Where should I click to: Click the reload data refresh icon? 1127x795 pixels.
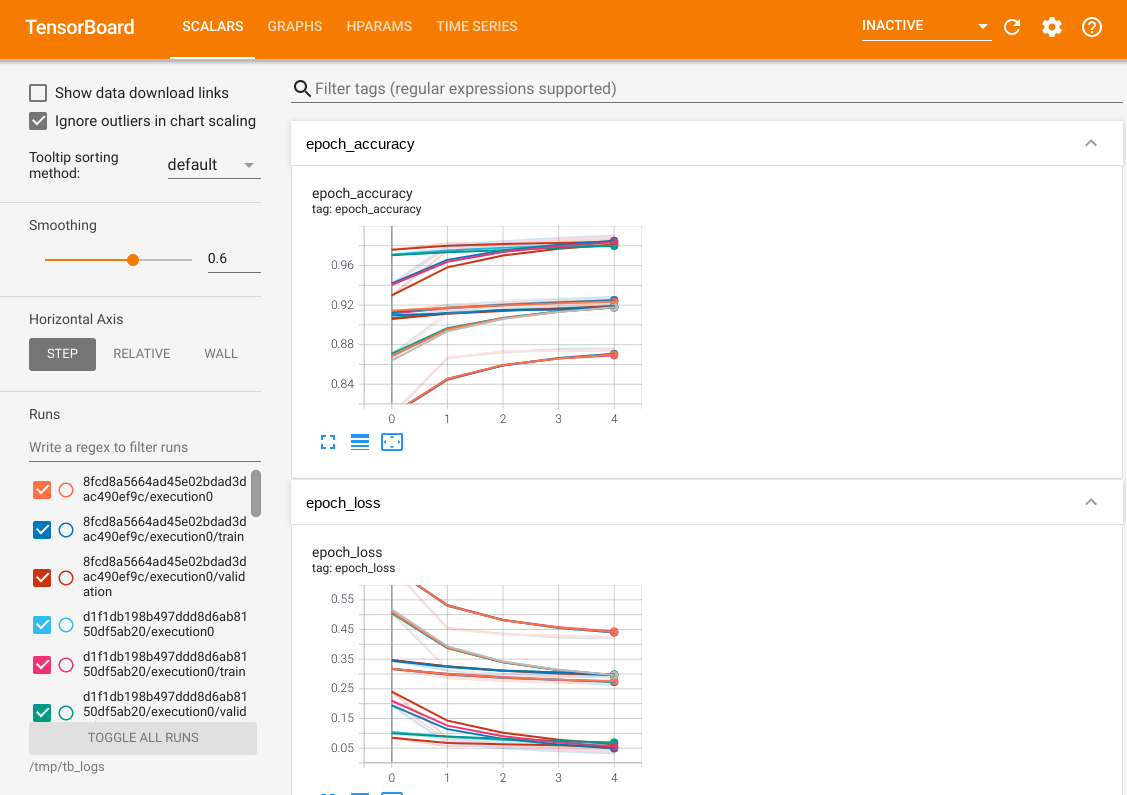click(x=1012, y=27)
